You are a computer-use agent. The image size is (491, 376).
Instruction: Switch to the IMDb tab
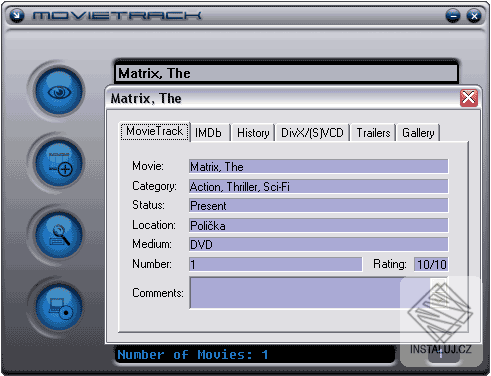tap(210, 133)
